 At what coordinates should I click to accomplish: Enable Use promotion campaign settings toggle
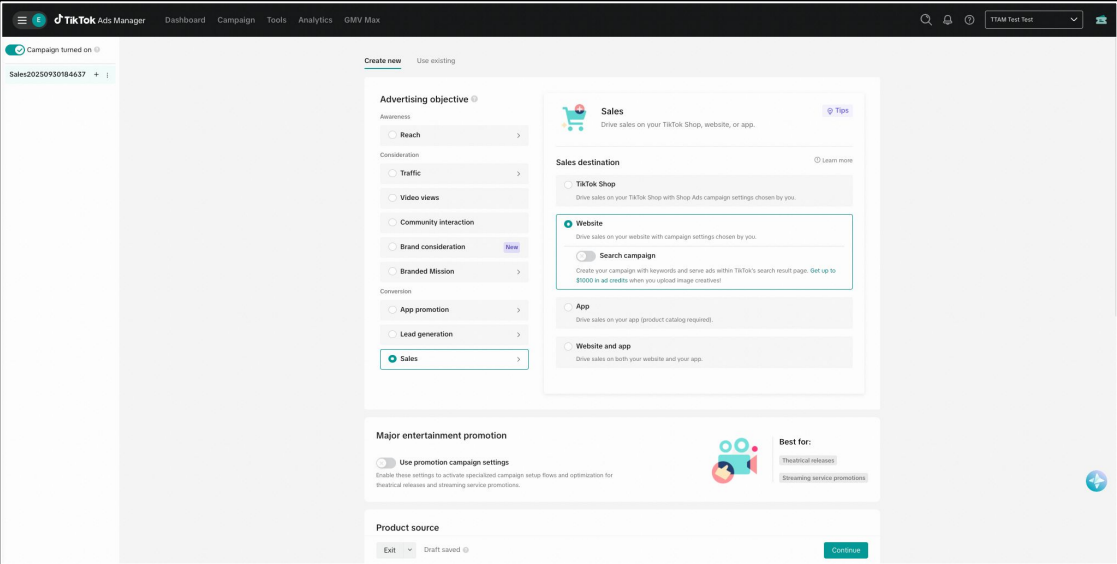pyautogui.click(x=386, y=463)
